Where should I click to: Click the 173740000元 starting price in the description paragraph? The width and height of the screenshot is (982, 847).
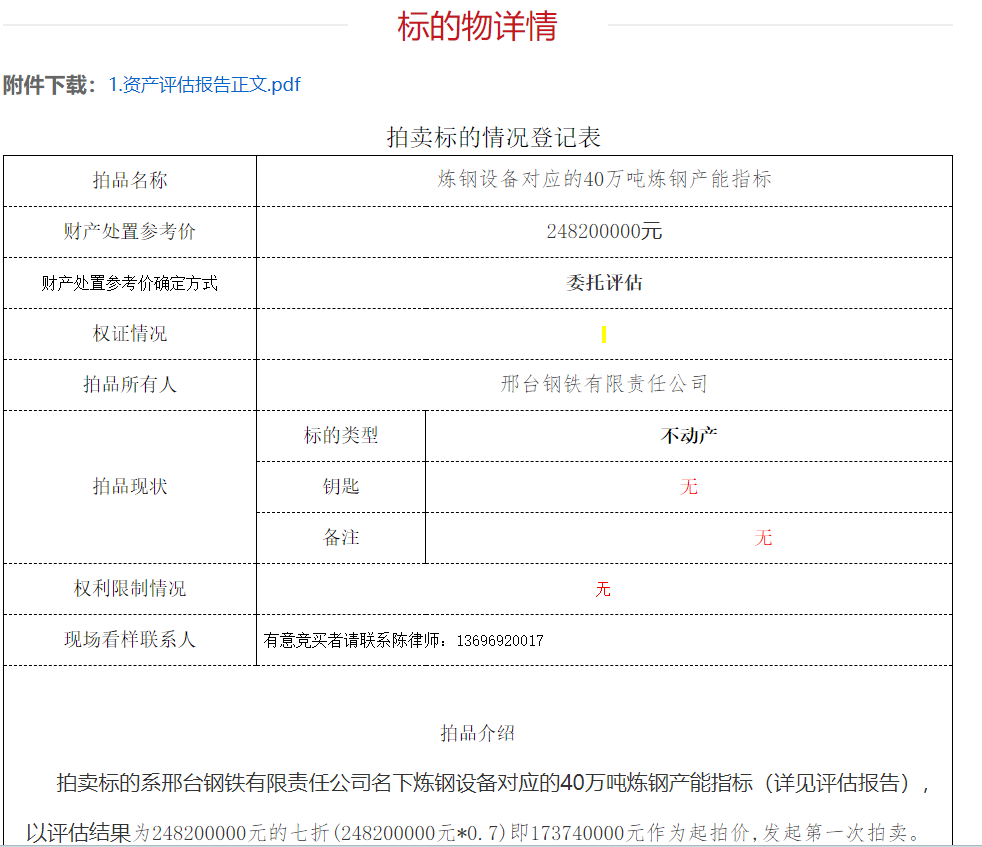(x=585, y=833)
